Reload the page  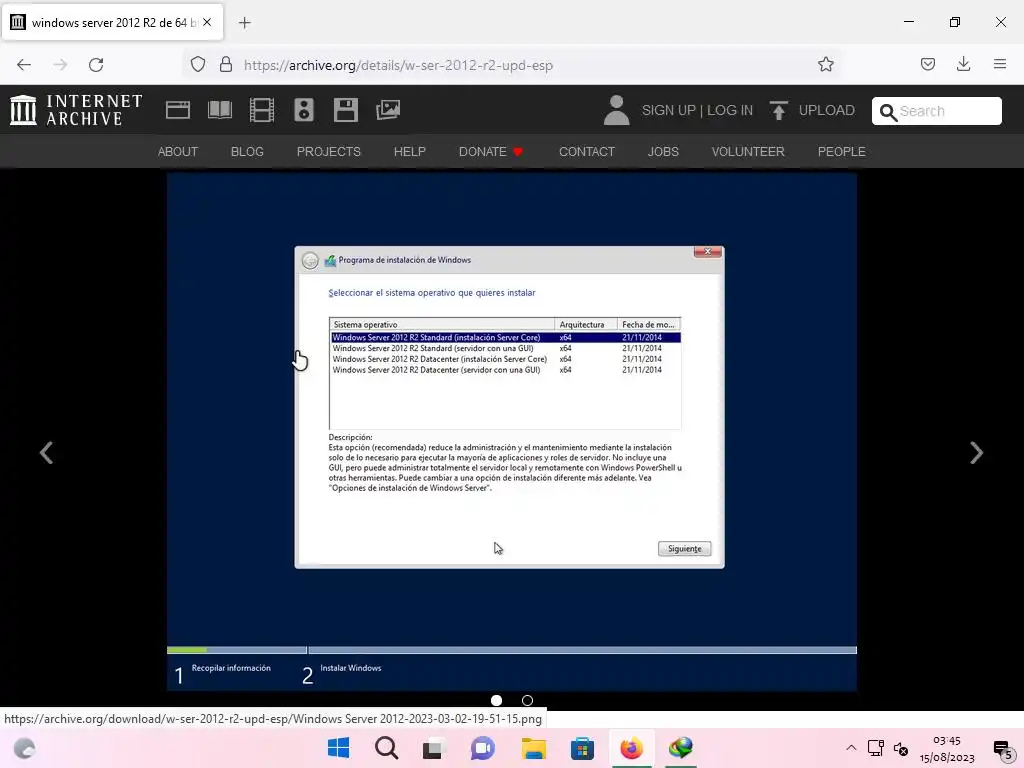96,65
